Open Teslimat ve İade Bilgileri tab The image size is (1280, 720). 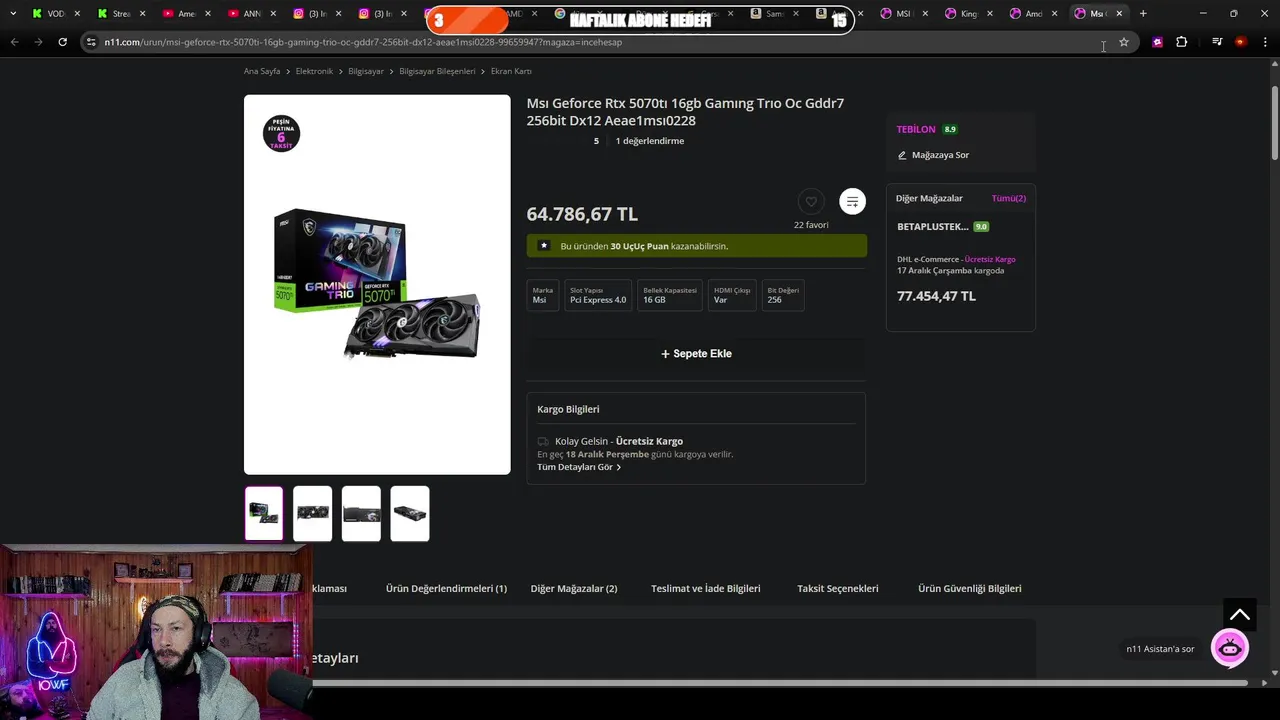point(706,588)
